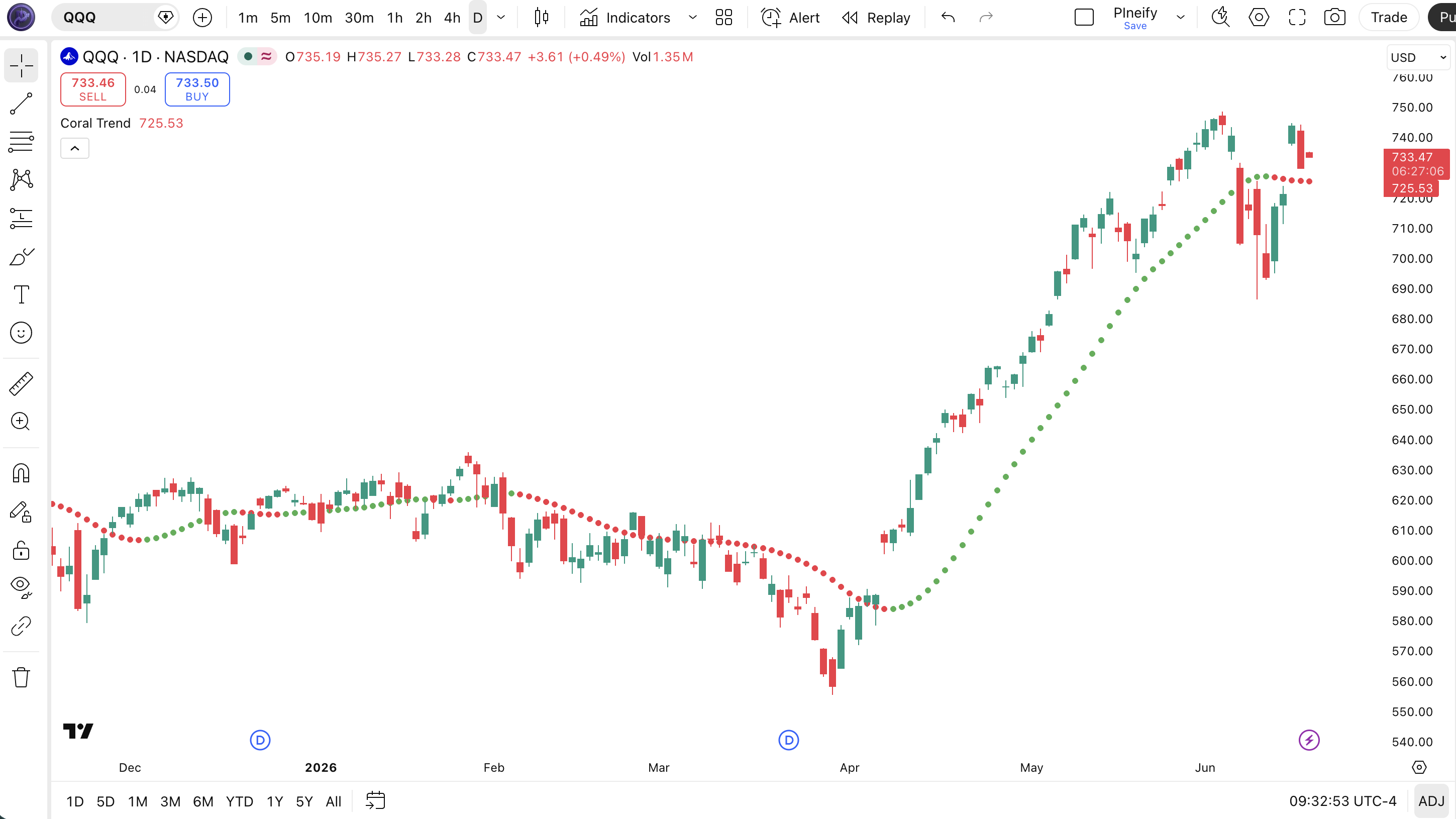The width and height of the screenshot is (1456, 819).
Task: Open timezone menu at 09:32:53 UTC-4
Action: tap(1342, 801)
